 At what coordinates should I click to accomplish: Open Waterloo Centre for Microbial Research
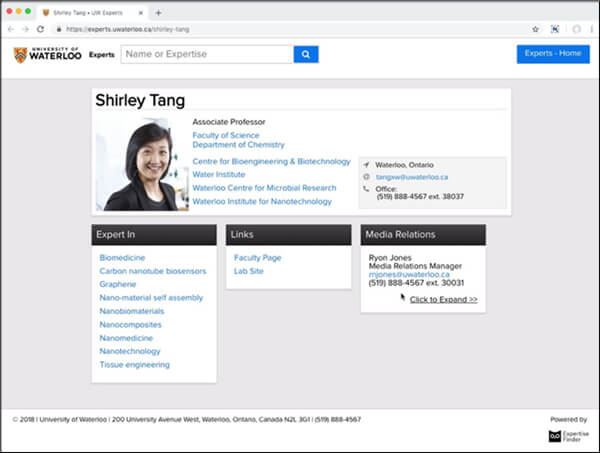[264, 188]
